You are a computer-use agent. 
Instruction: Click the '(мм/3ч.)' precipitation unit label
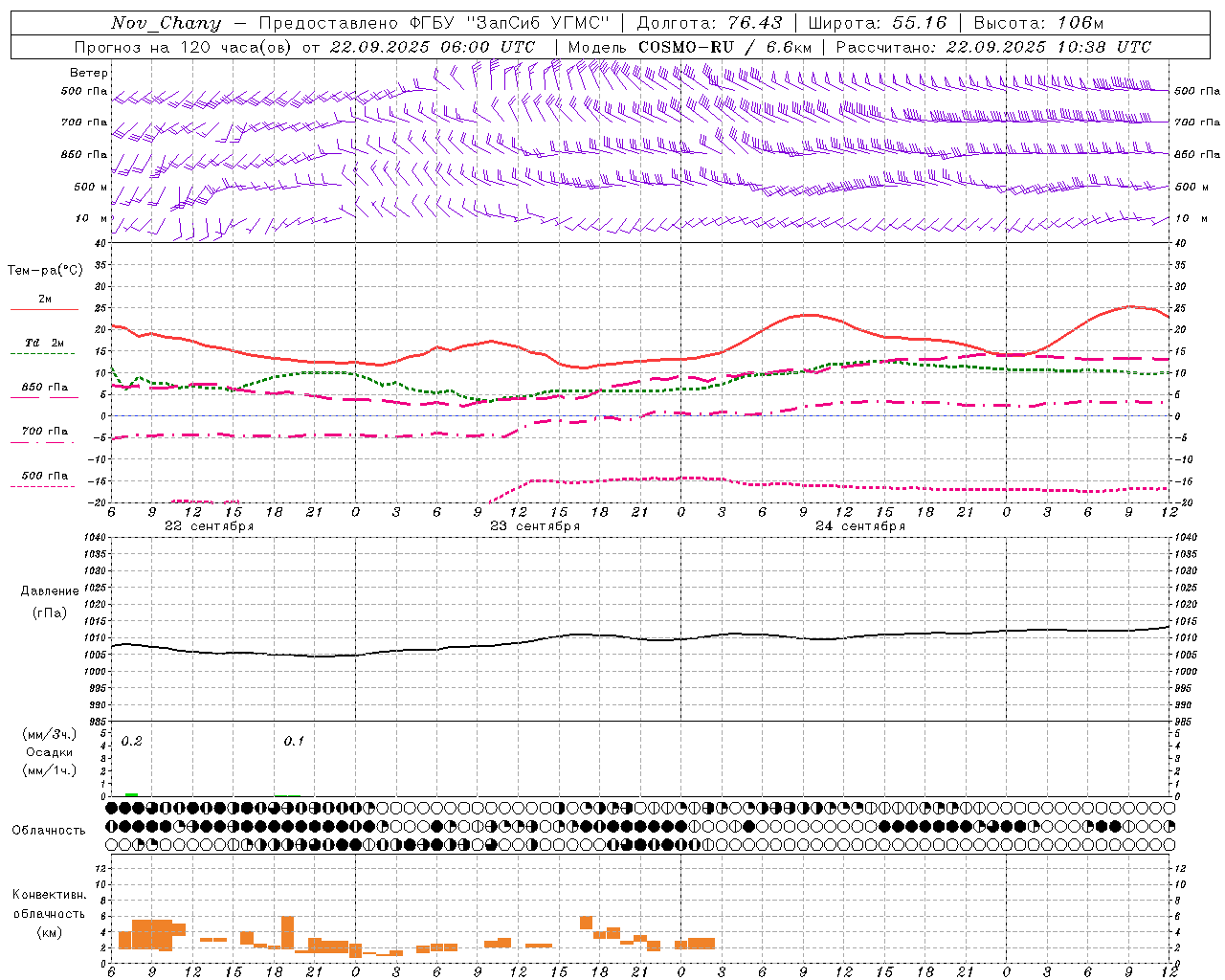50,734
